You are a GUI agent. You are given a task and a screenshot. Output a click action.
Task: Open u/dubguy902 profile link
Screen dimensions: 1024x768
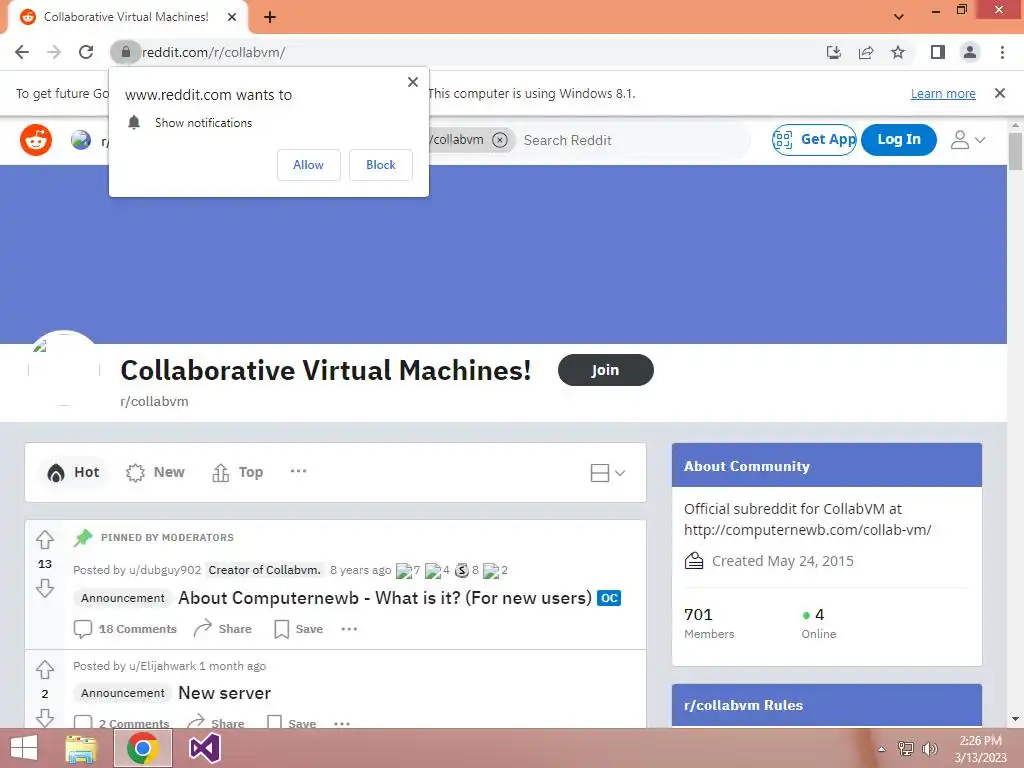[x=165, y=569]
